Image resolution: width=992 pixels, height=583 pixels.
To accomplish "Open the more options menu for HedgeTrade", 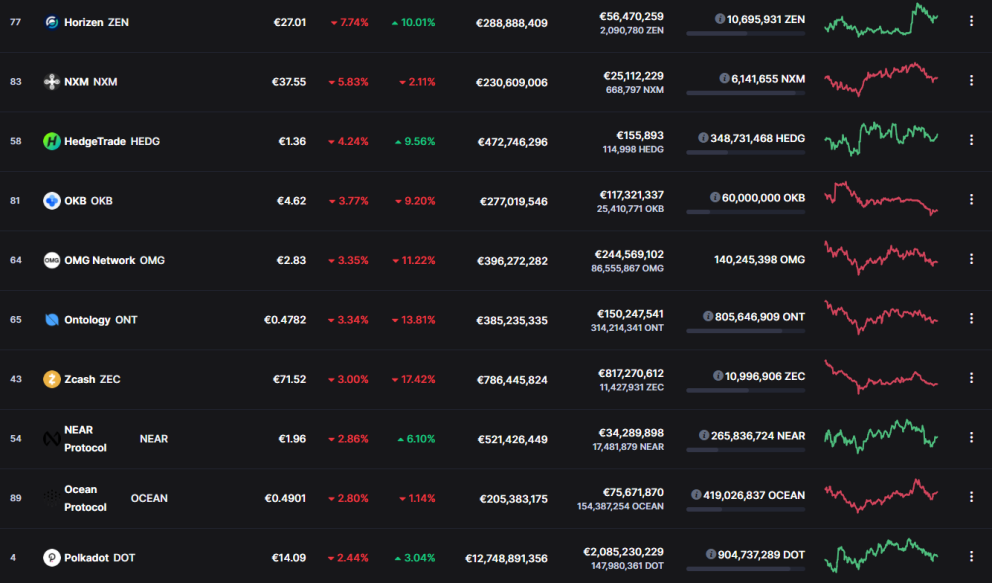I will click(x=971, y=140).
